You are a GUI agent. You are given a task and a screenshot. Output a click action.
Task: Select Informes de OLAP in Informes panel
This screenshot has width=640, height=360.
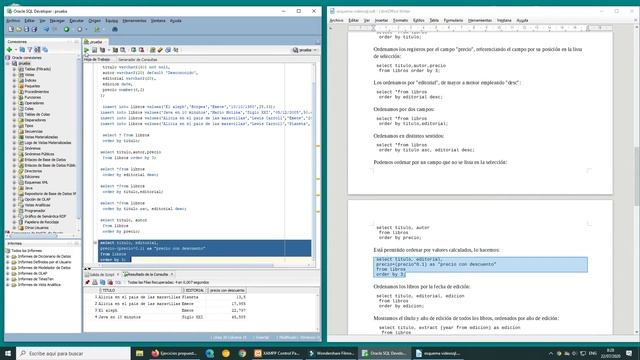32,273
